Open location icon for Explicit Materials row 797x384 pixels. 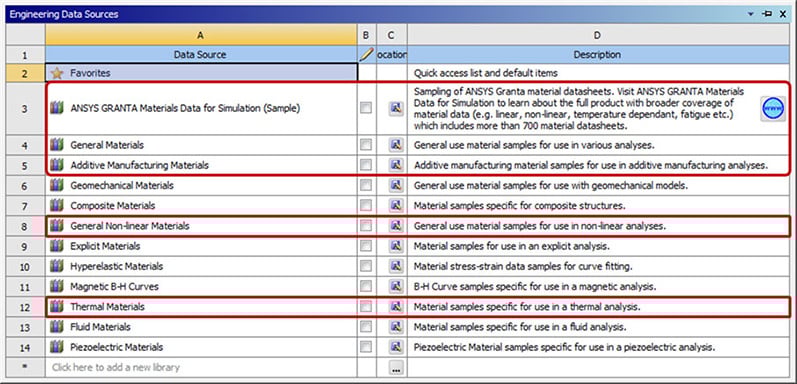[396, 246]
